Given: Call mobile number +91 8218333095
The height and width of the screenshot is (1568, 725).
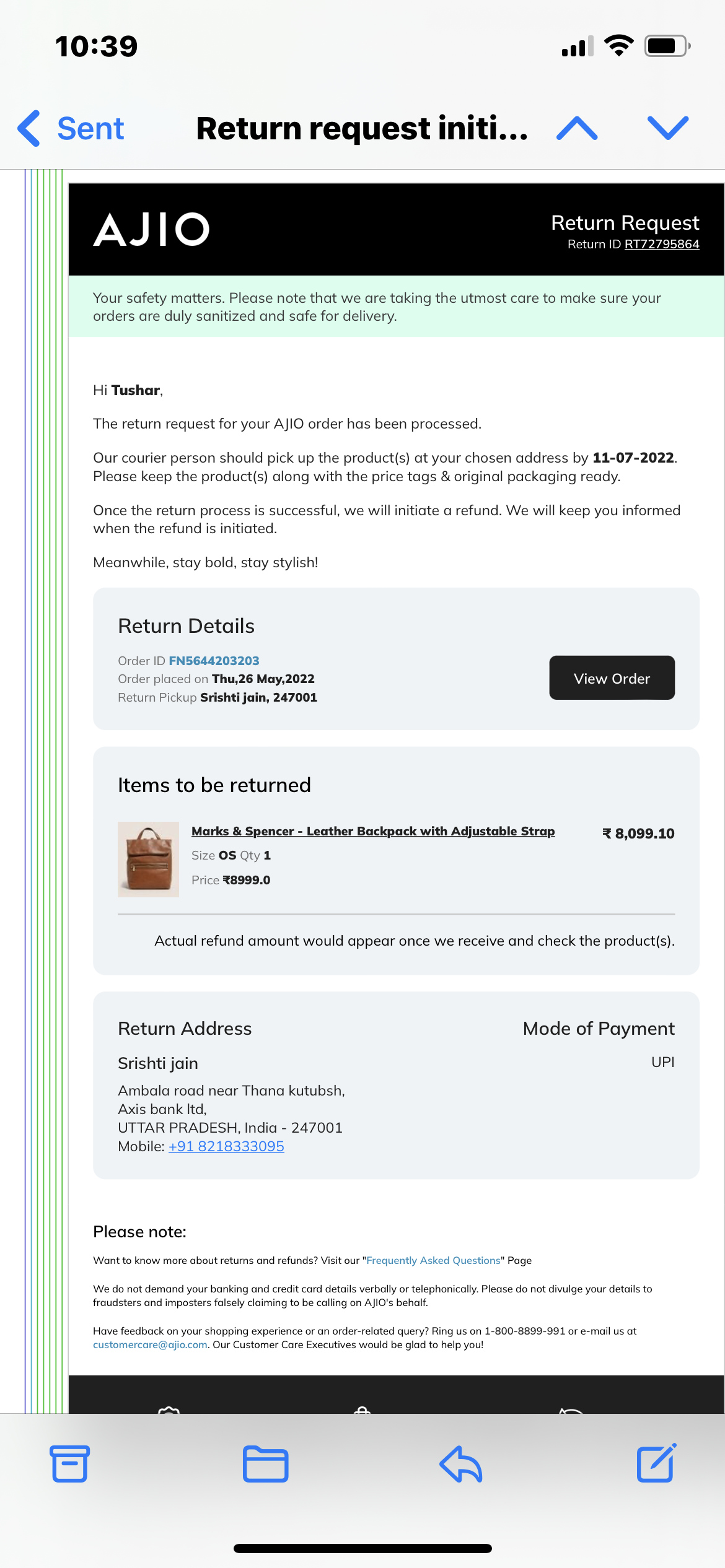Looking at the screenshot, I should (x=226, y=1146).
